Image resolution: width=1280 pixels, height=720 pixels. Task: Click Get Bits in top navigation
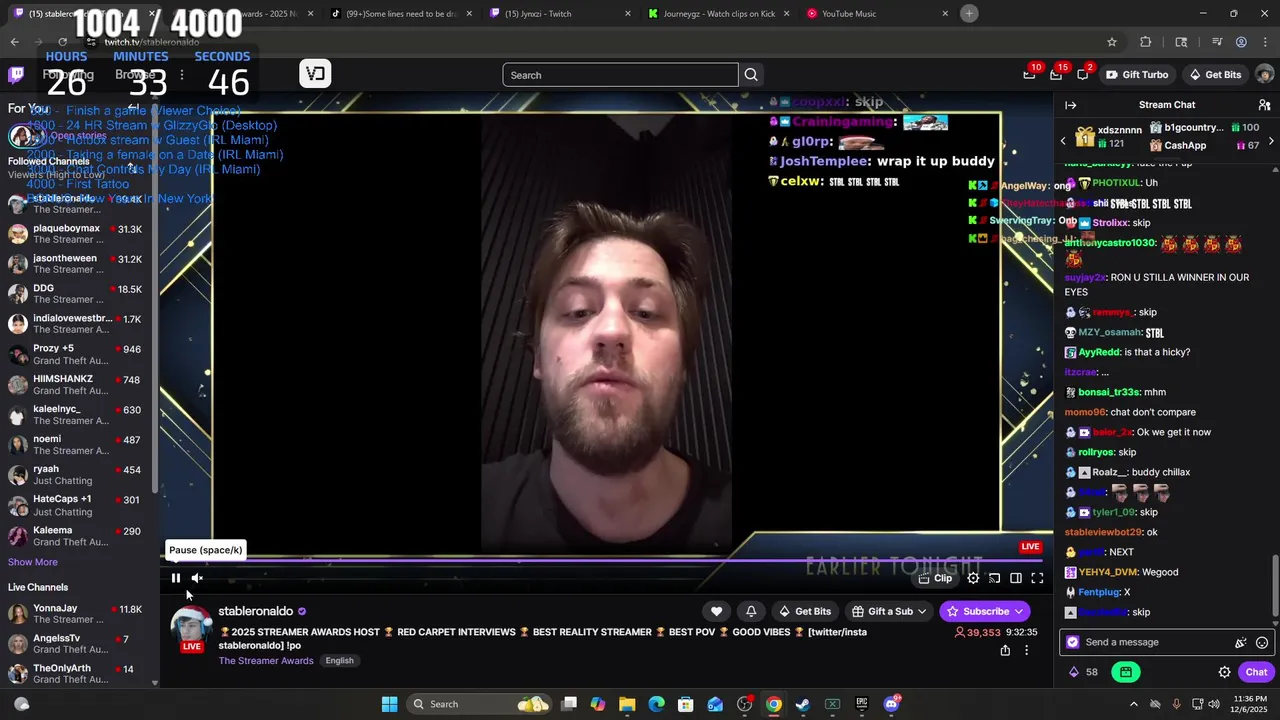[1215, 75]
